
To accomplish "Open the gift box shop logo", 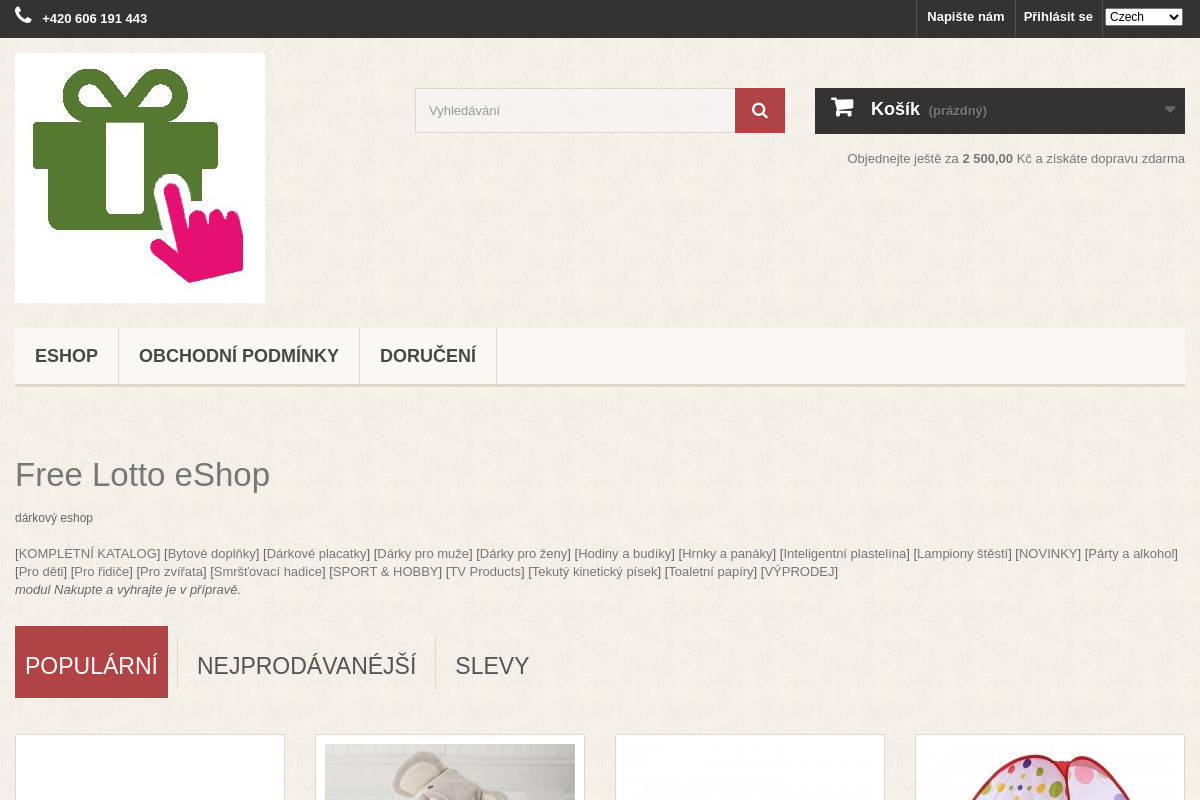I will pyautogui.click(x=140, y=178).
